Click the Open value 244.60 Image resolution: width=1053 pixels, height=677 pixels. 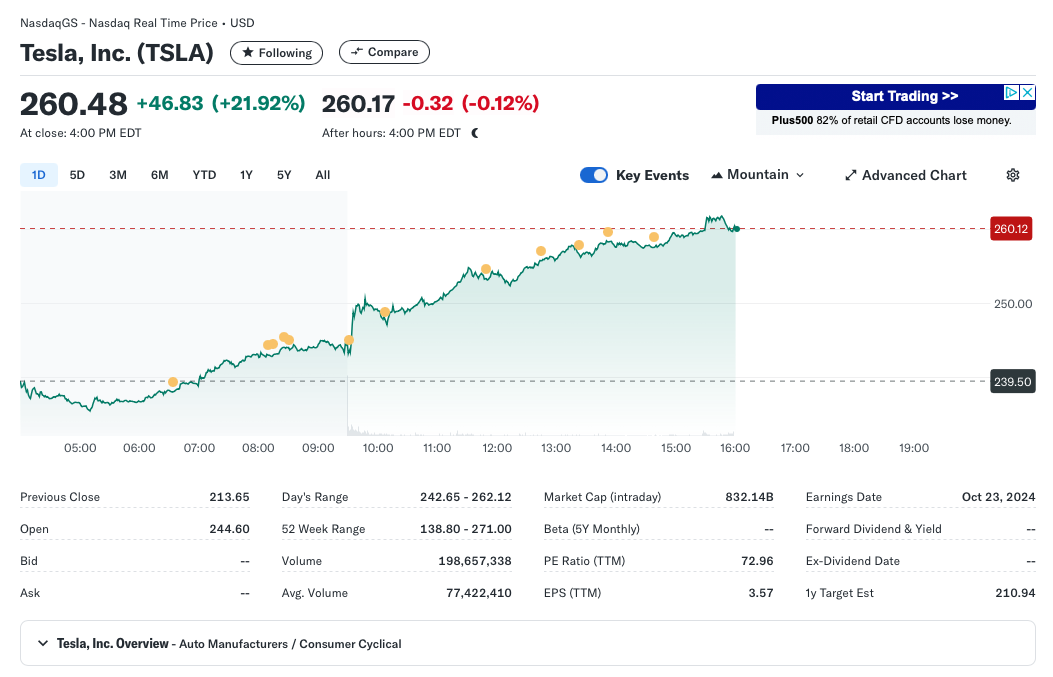(x=229, y=529)
